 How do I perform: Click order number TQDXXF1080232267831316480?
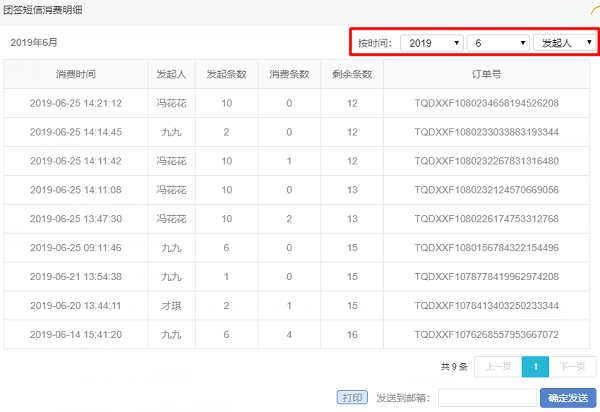pos(486,161)
